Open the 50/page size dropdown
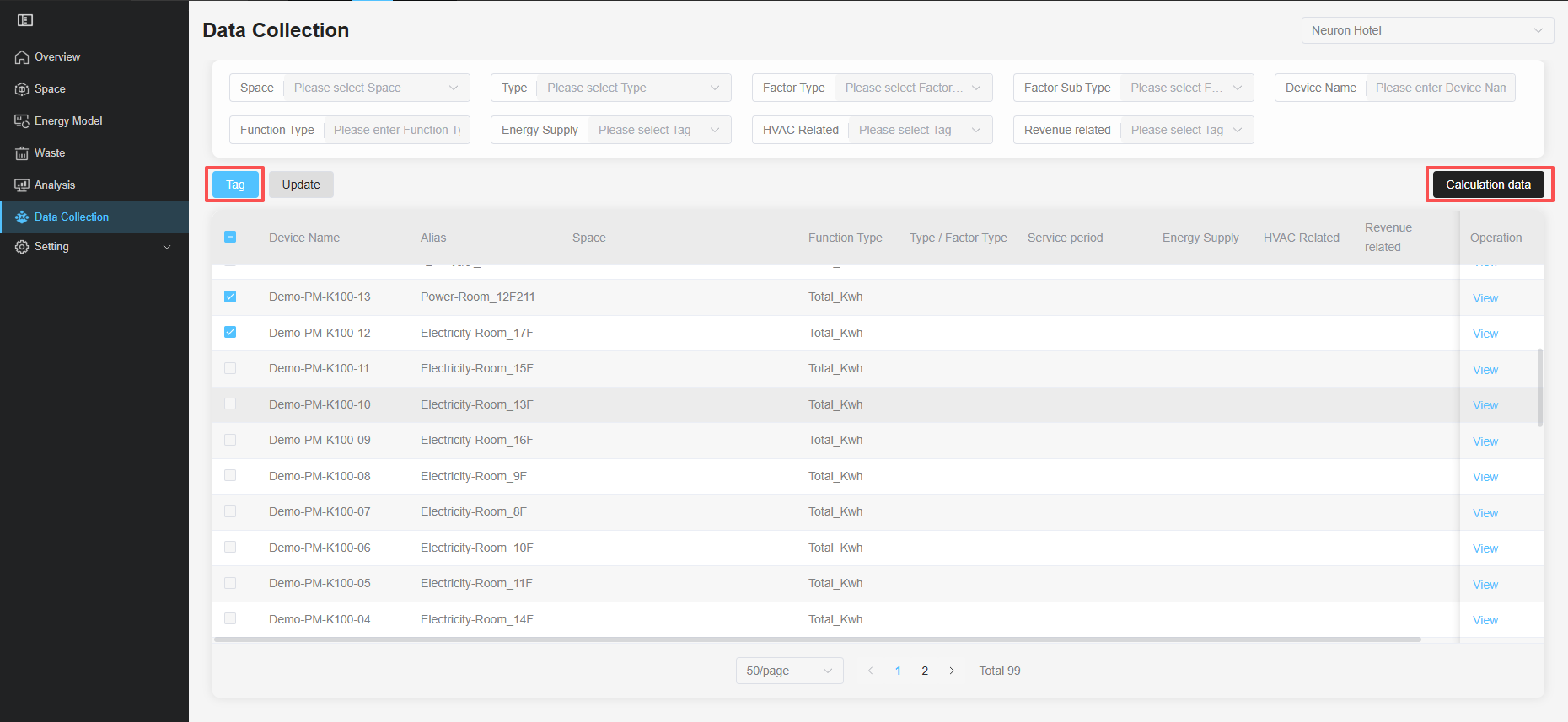Image resolution: width=1568 pixels, height=722 pixels. tap(788, 671)
